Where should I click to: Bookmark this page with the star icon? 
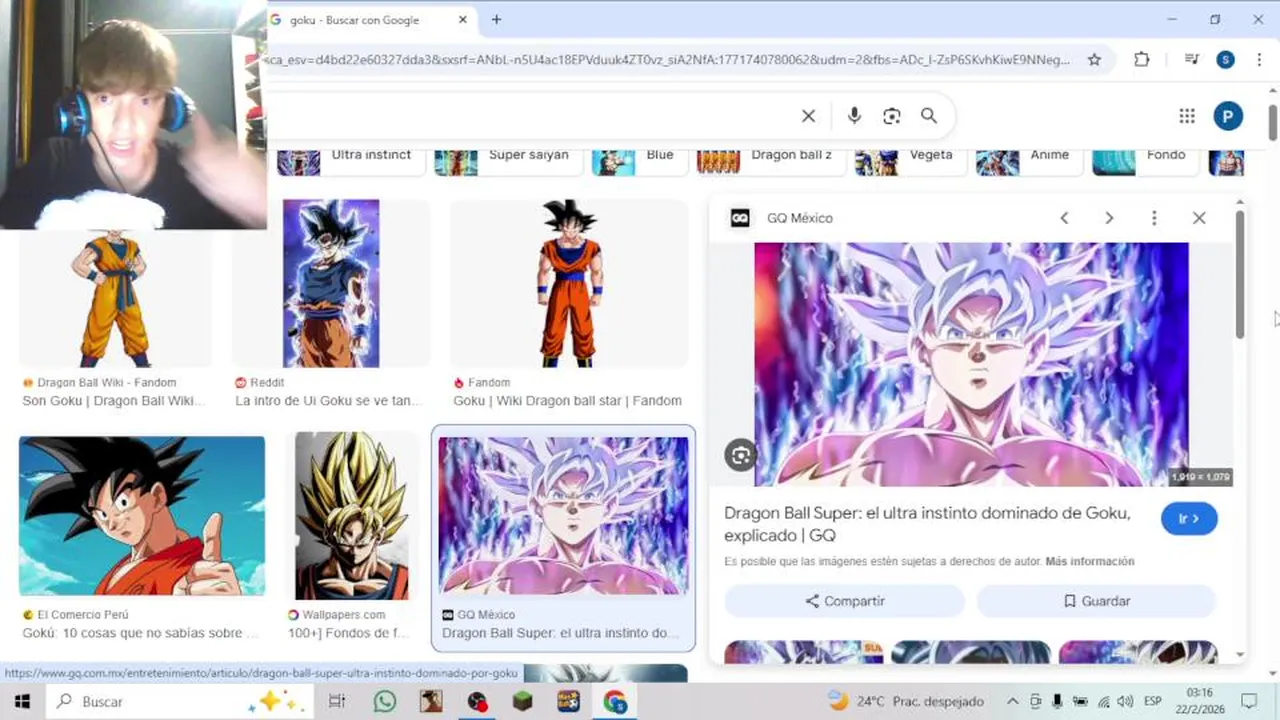click(1094, 60)
